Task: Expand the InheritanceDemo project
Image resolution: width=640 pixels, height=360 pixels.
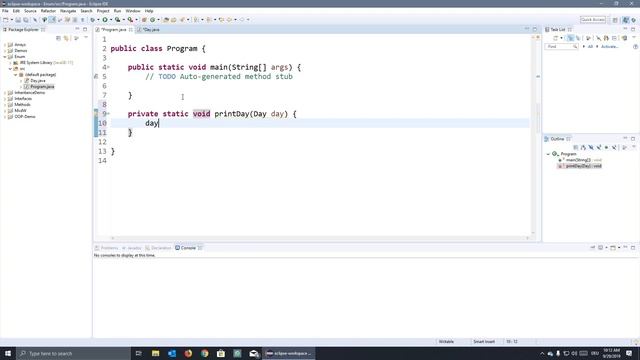Action: click(x=5, y=93)
